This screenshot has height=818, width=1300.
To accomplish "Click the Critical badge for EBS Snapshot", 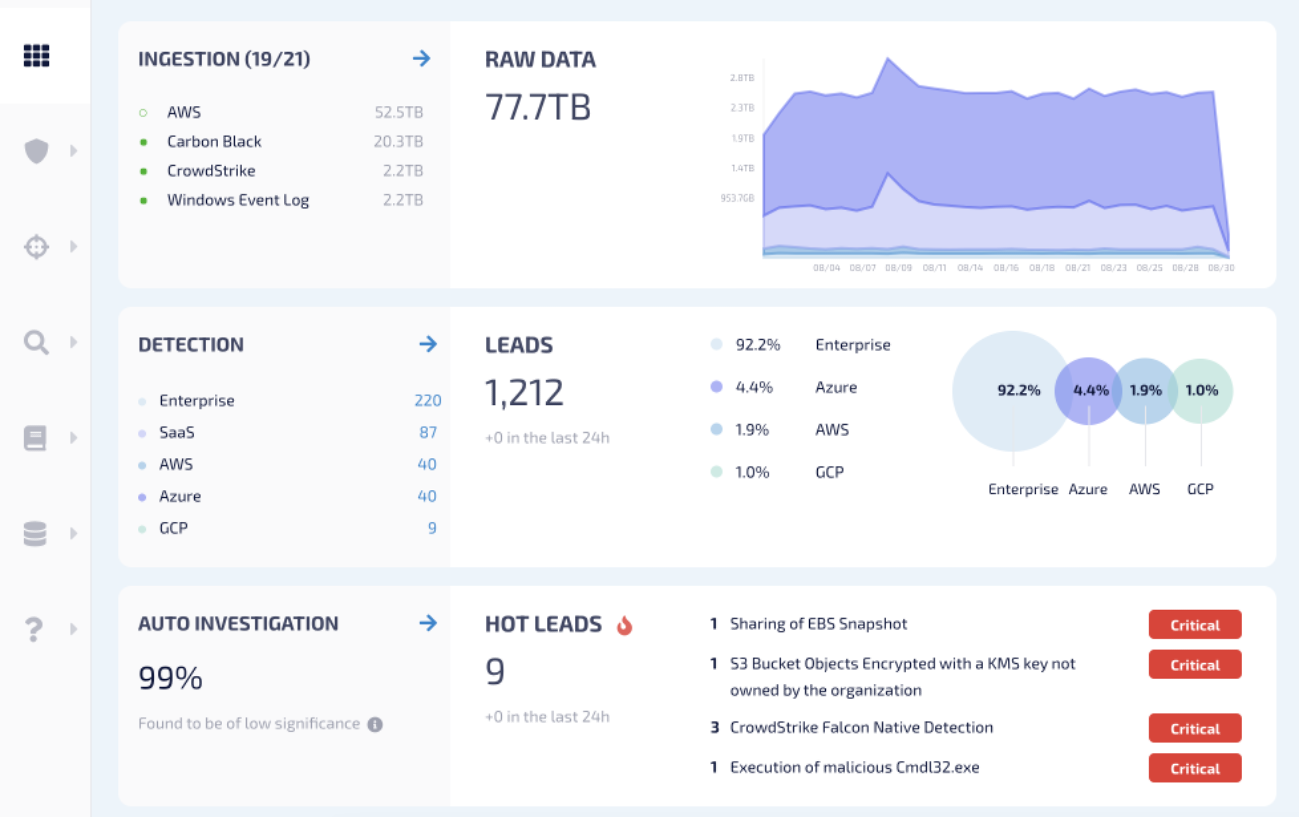I will click(1195, 625).
